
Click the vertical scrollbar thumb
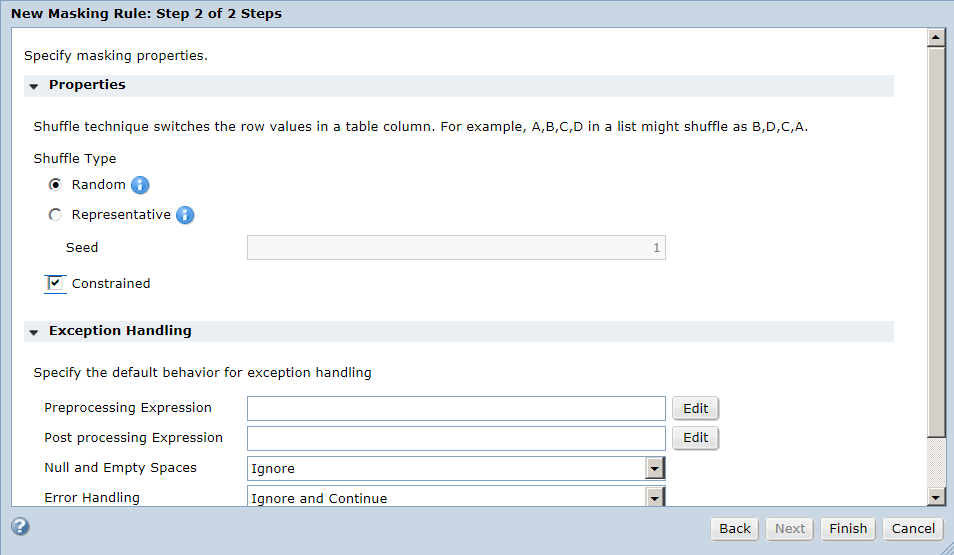pyautogui.click(x=936, y=242)
